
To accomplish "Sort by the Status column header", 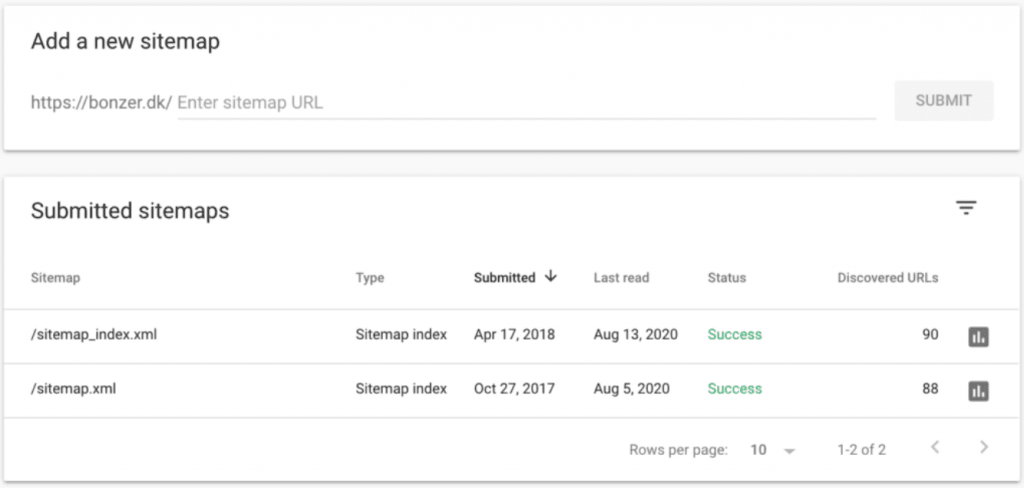I will [x=726, y=278].
